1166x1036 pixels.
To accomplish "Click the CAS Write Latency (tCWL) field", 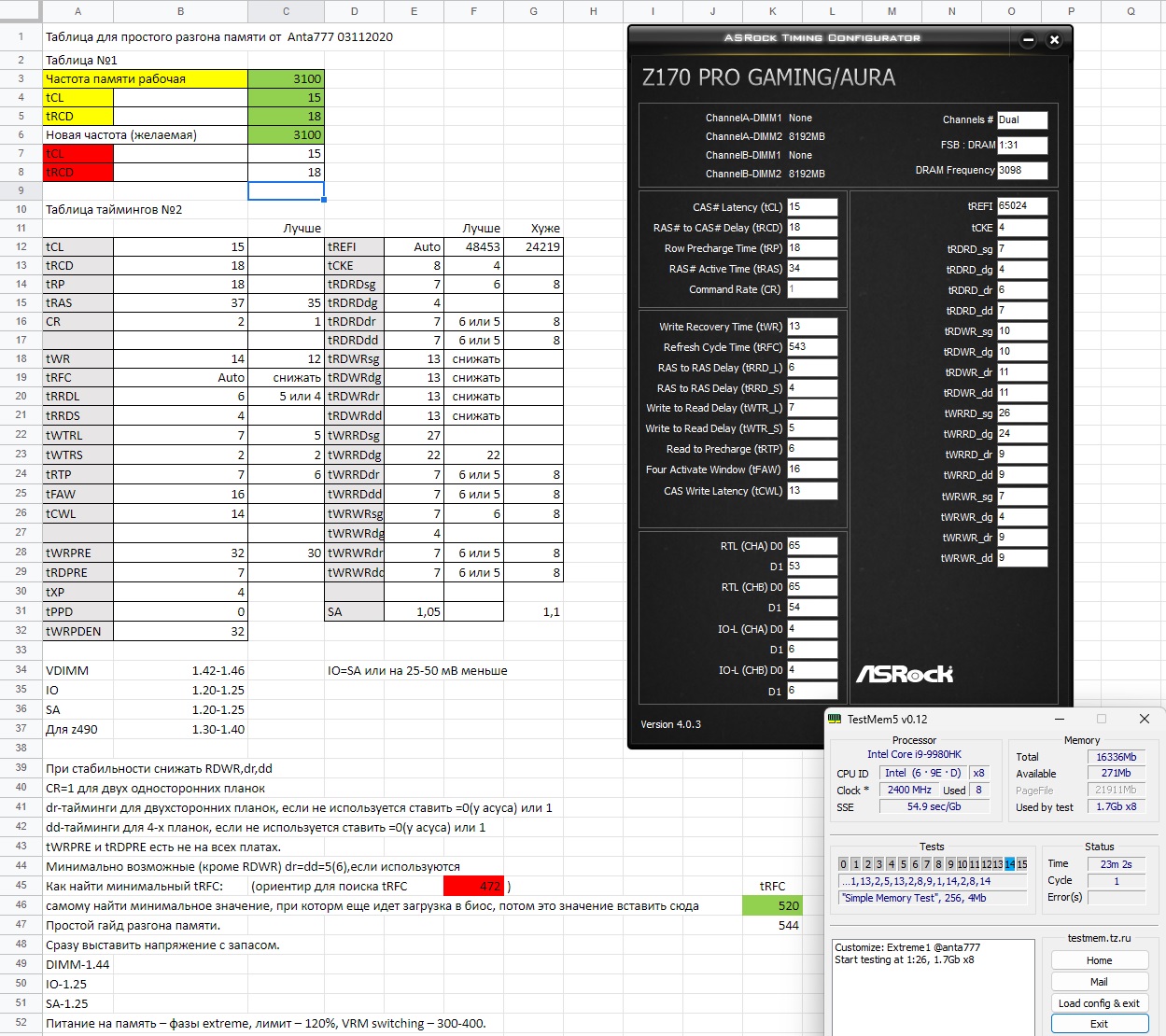I will pyautogui.click(x=812, y=491).
